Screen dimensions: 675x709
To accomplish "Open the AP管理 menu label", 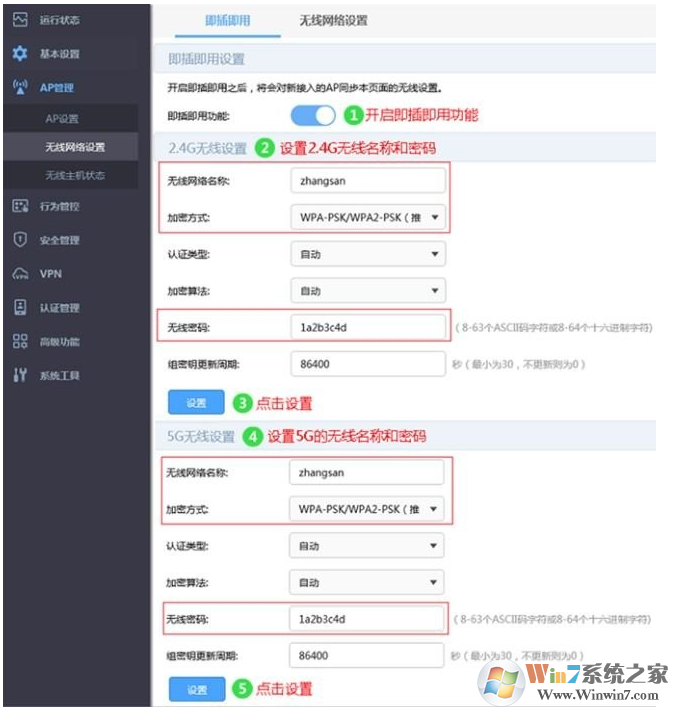I will 57,88.
